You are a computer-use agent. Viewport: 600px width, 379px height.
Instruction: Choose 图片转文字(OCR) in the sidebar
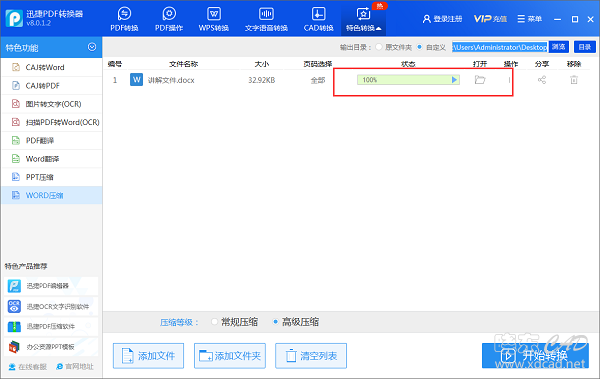[x=52, y=104]
